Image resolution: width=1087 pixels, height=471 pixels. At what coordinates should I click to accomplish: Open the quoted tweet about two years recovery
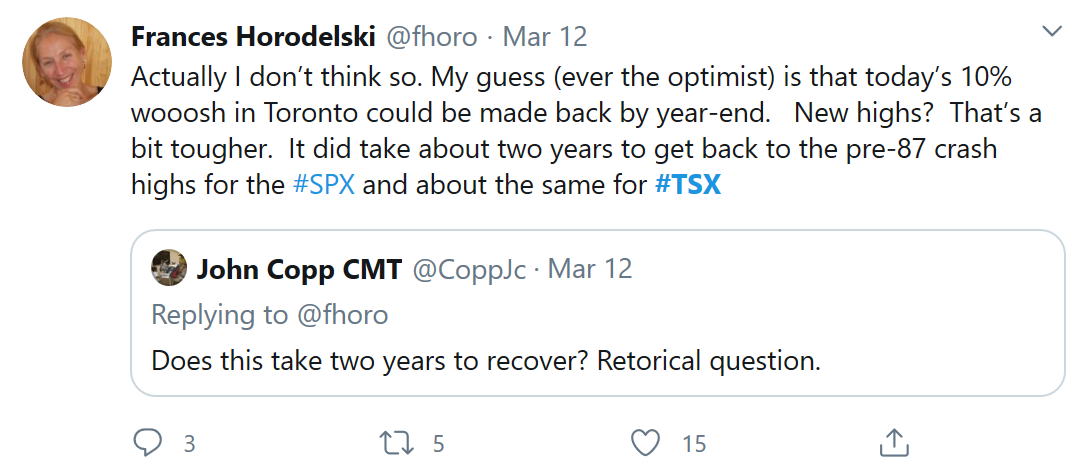point(486,360)
